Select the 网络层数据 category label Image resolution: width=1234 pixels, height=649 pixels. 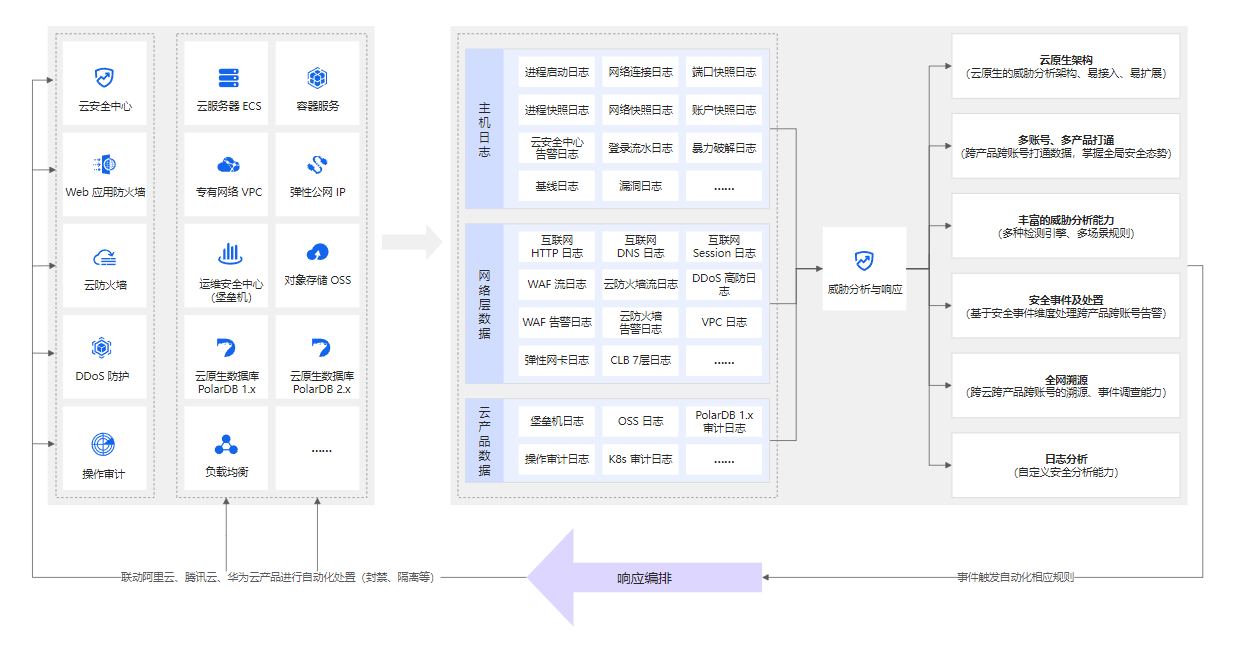click(485, 304)
